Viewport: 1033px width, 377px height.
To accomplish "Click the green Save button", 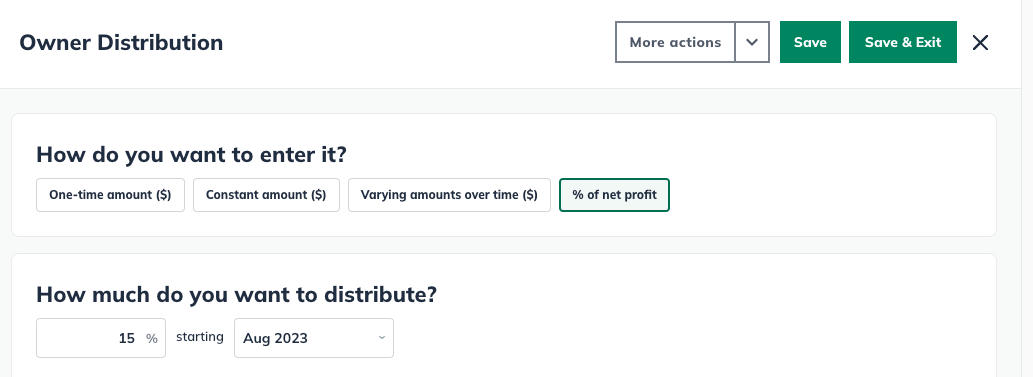I will 810,42.
